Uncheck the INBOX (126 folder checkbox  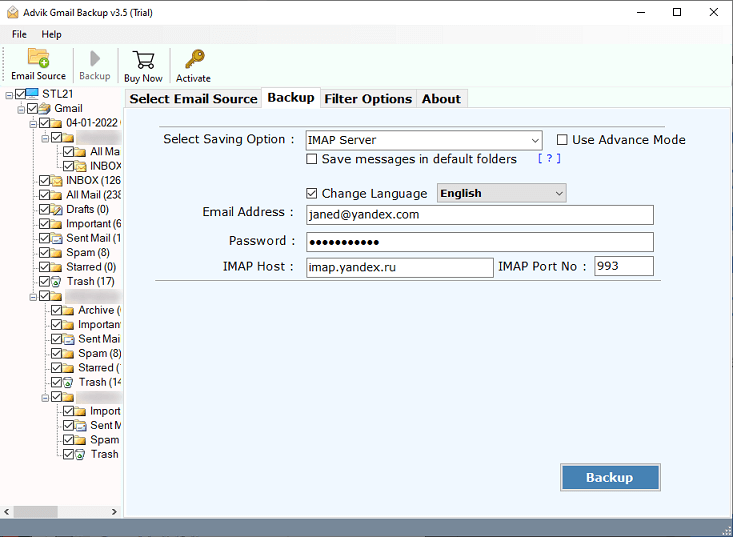(x=44, y=180)
